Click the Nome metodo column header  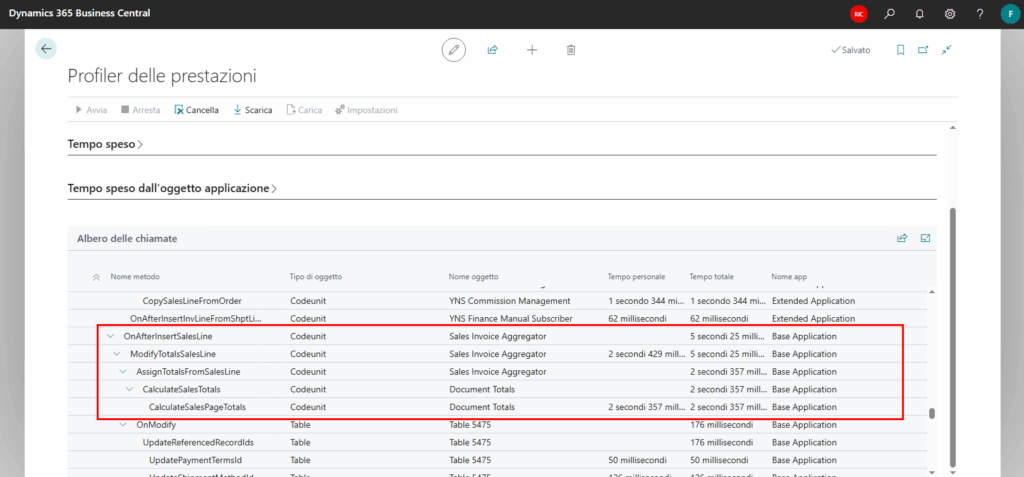135,276
